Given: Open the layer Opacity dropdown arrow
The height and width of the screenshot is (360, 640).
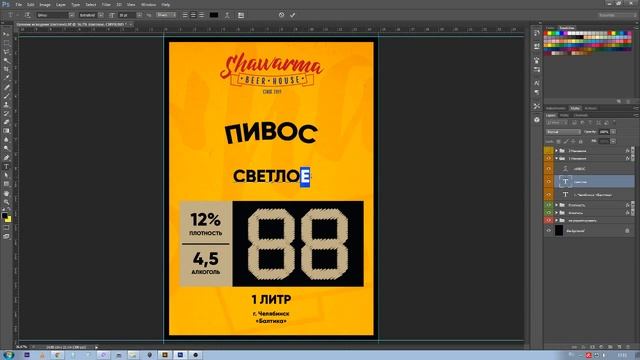Looking at the screenshot, I should (613, 132).
